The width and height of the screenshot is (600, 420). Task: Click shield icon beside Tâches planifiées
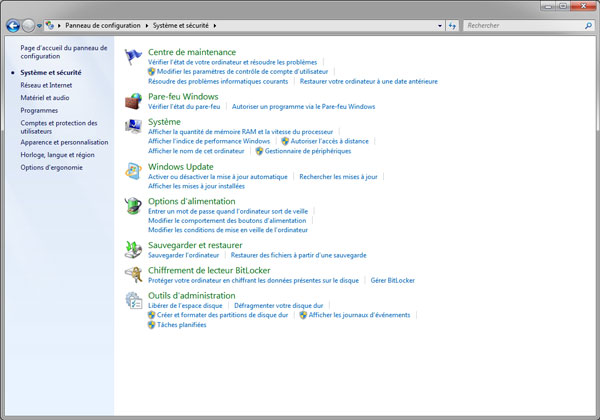click(x=152, y=325)
